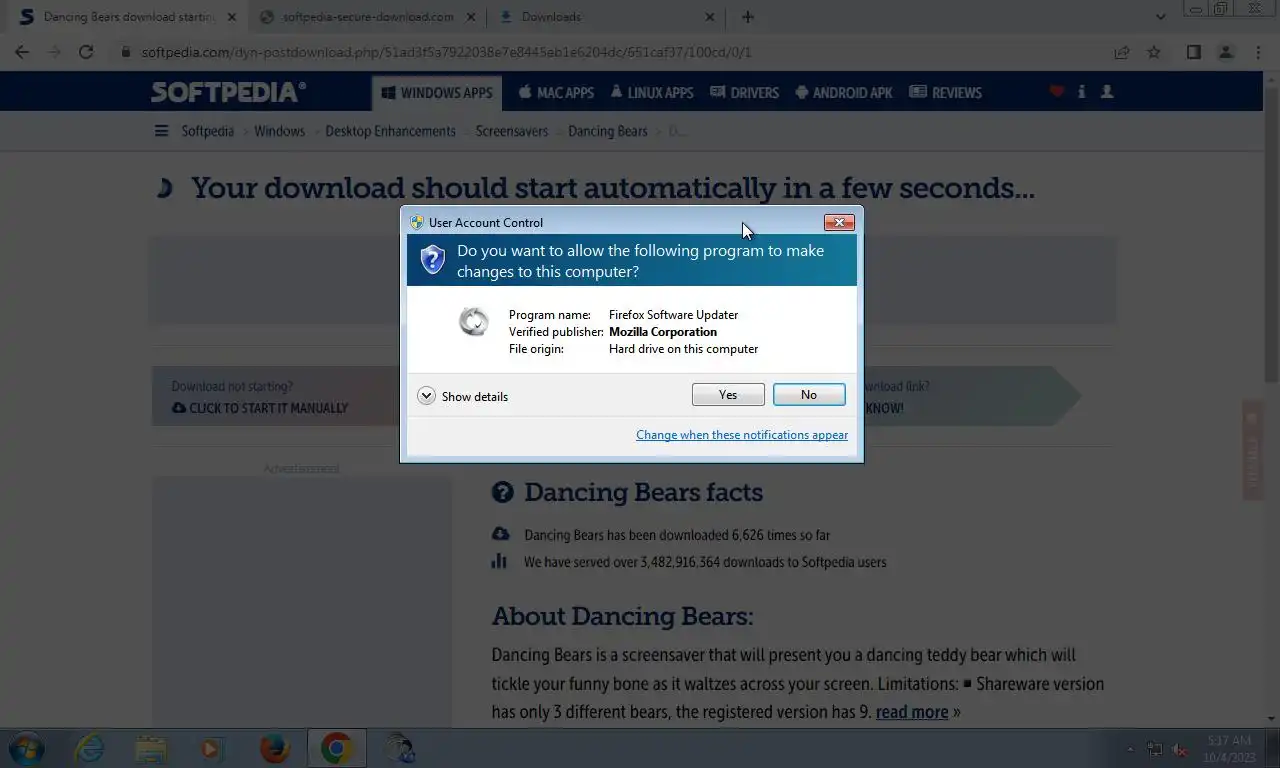Go to Dancing Bears breadcrumb link
1280x768 pixels.
tap(608, 131)
